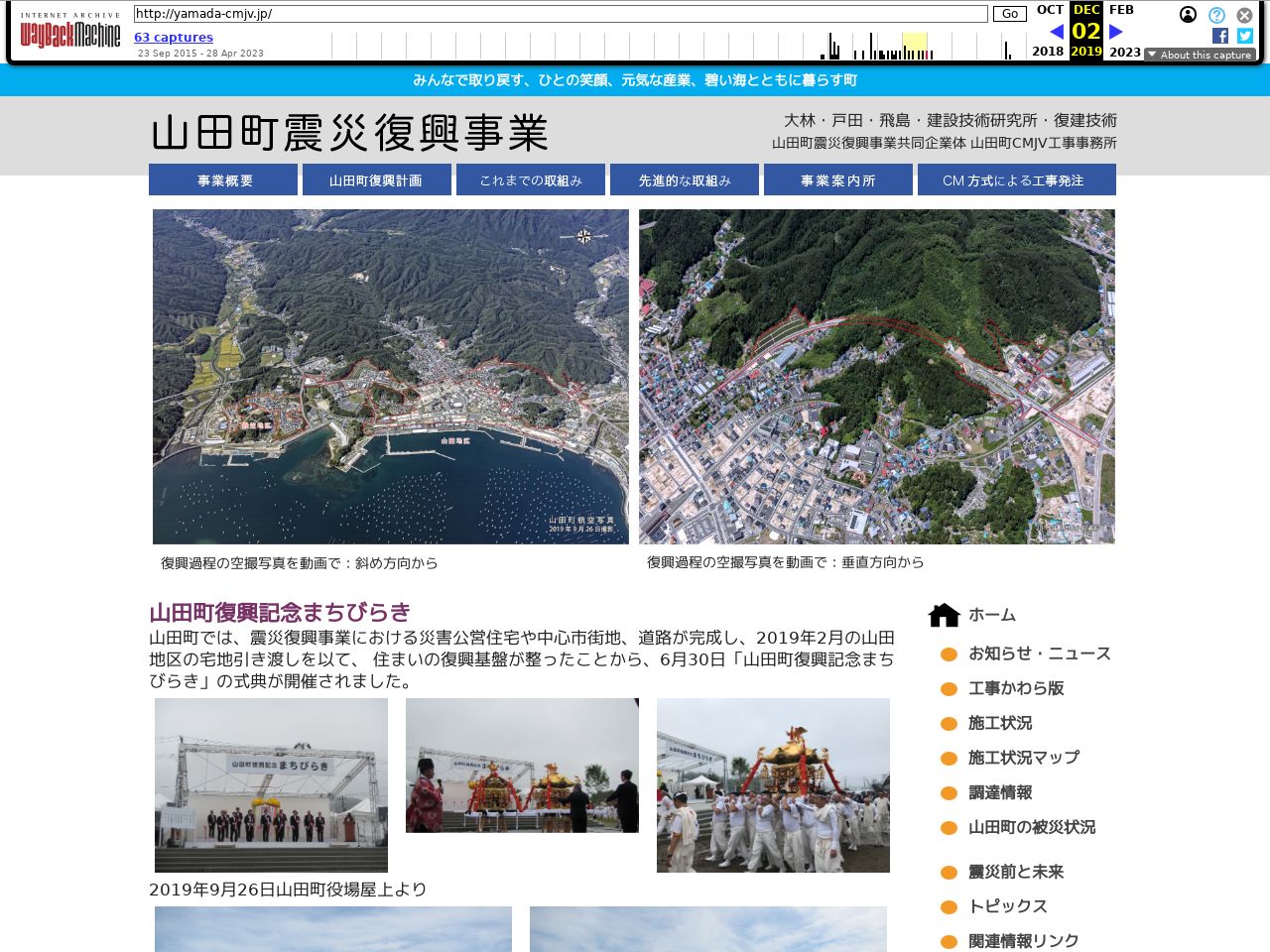
Task: Go to previous capture arrow
Action: tap(1056, 32)
